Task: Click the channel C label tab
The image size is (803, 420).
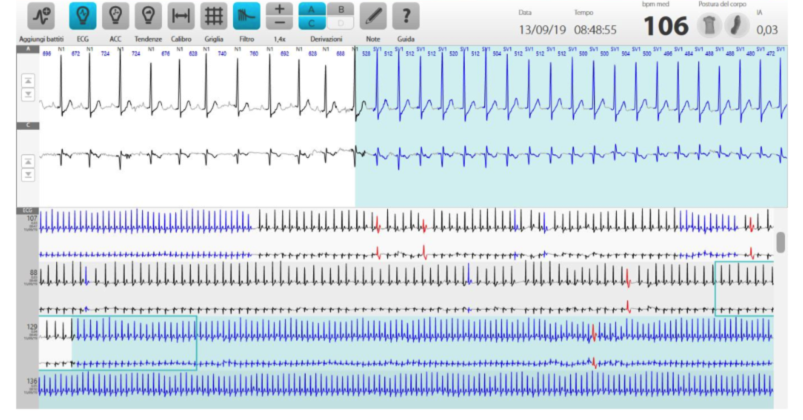Action: click(28, 125)
